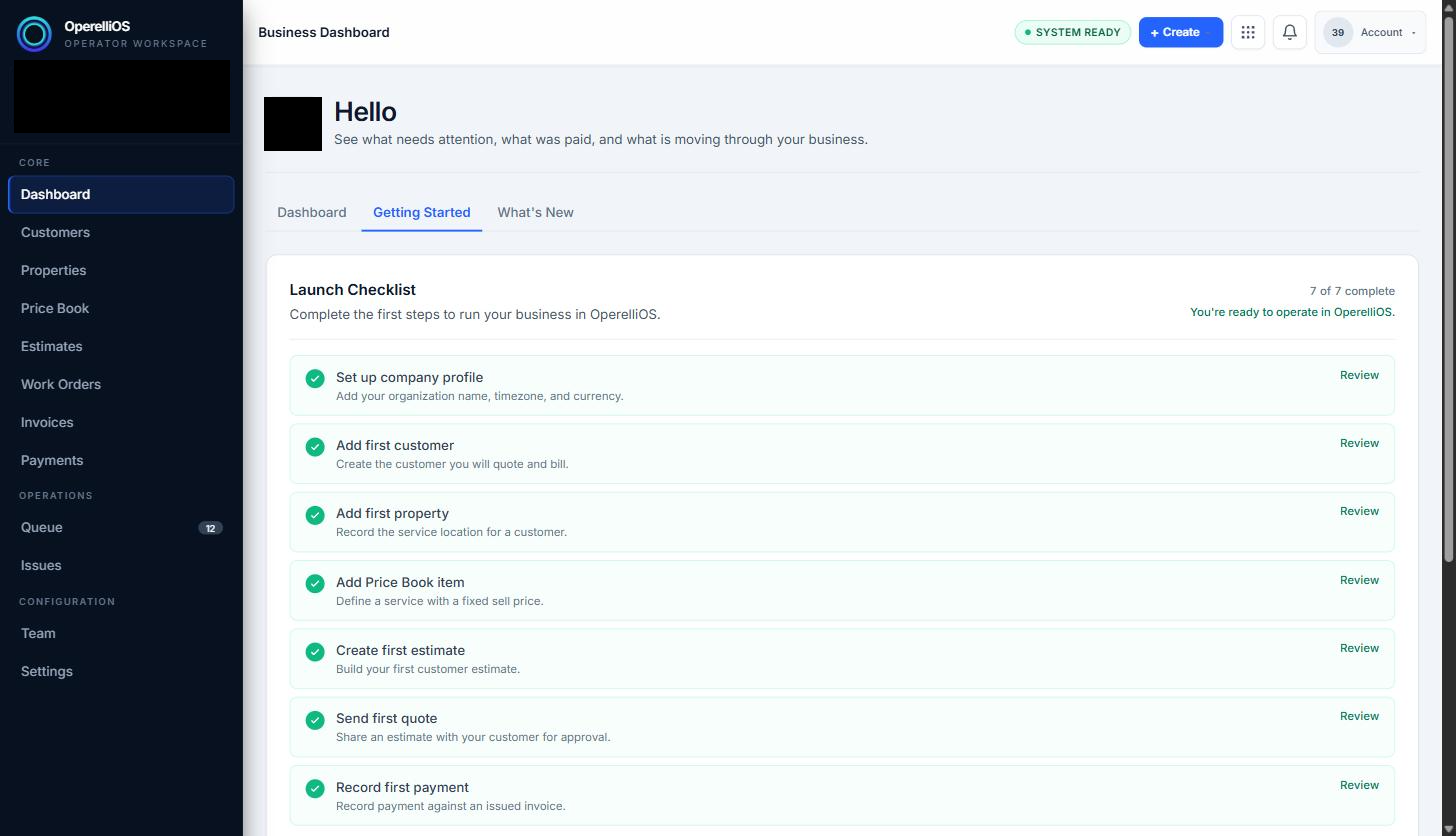
Task: Open the Account dropdown
Action: click(1370, 32)
